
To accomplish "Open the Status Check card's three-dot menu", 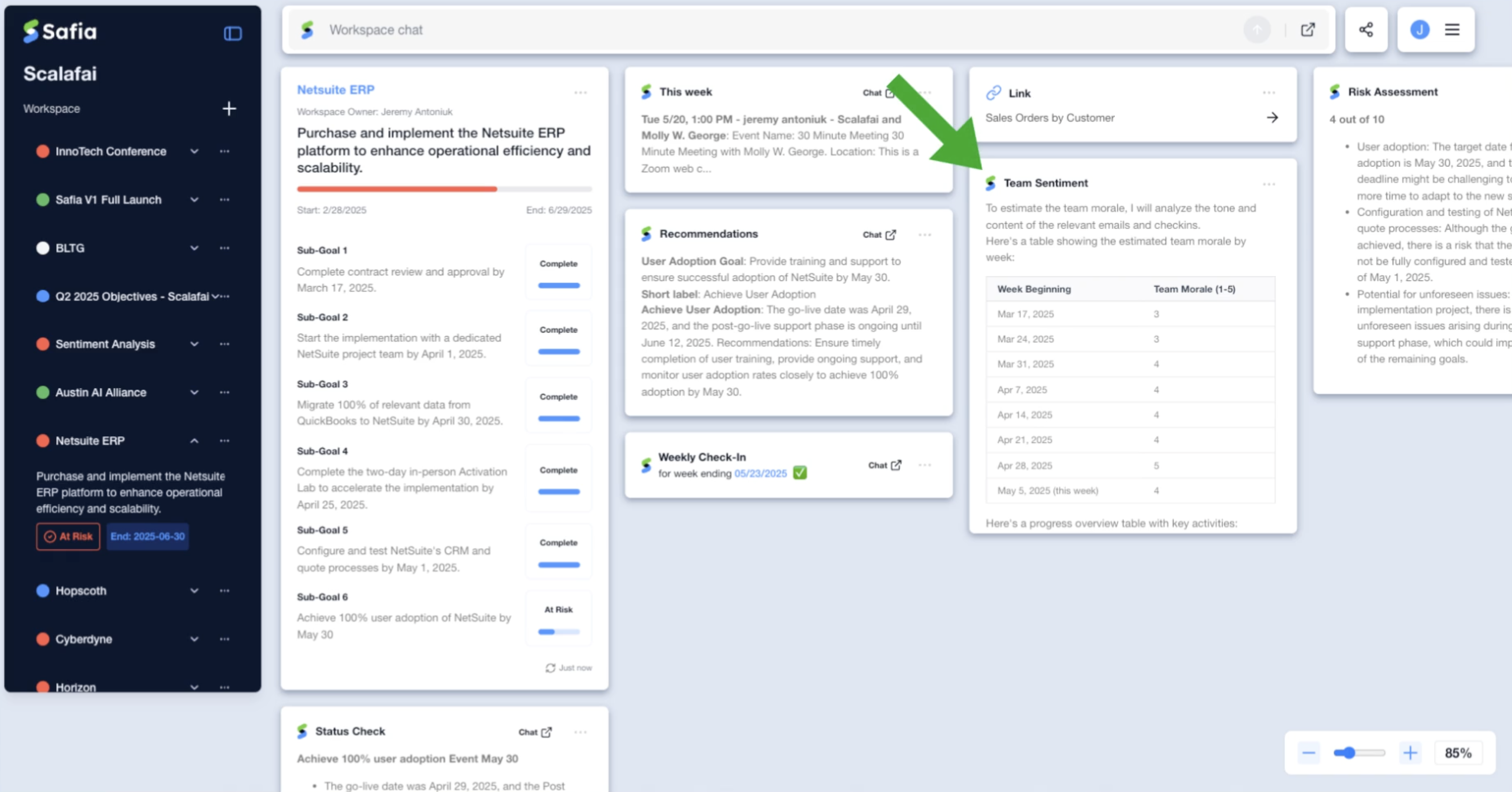I will pos(581,732).
